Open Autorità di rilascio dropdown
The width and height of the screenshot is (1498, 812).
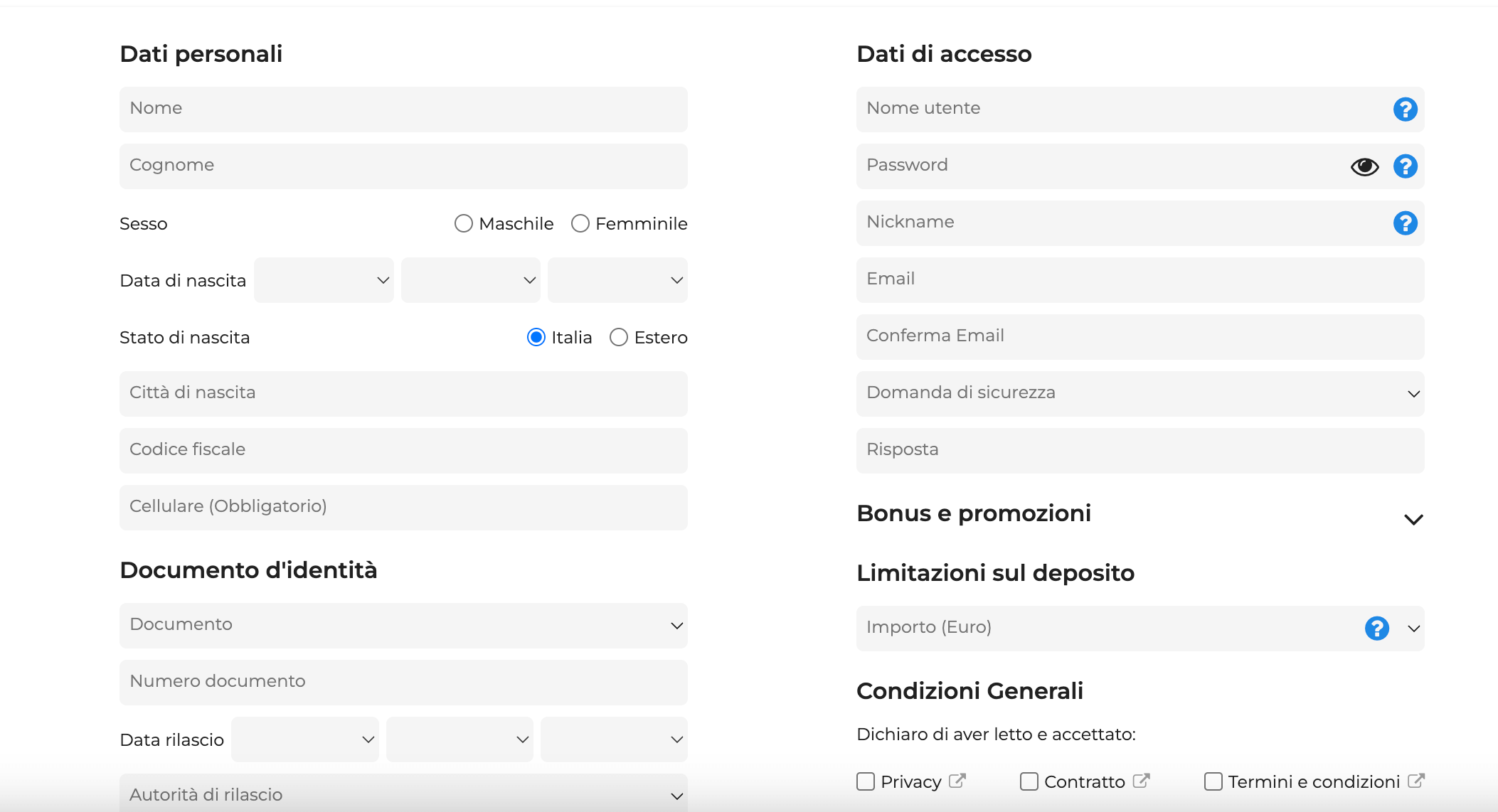click(403, 794)
